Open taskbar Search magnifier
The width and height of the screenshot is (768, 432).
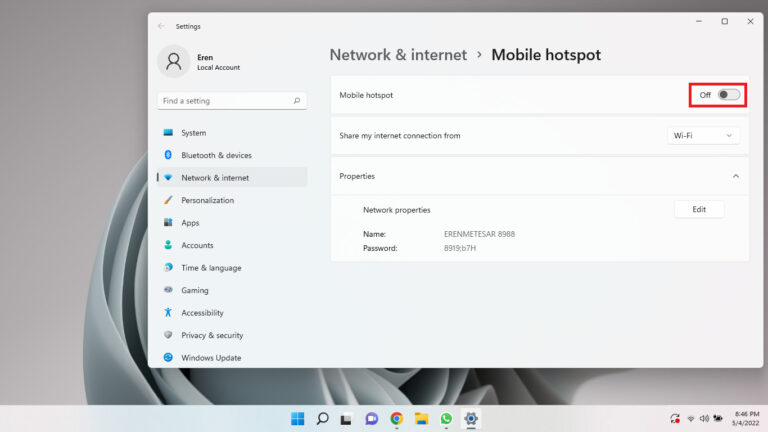(322, 419)
